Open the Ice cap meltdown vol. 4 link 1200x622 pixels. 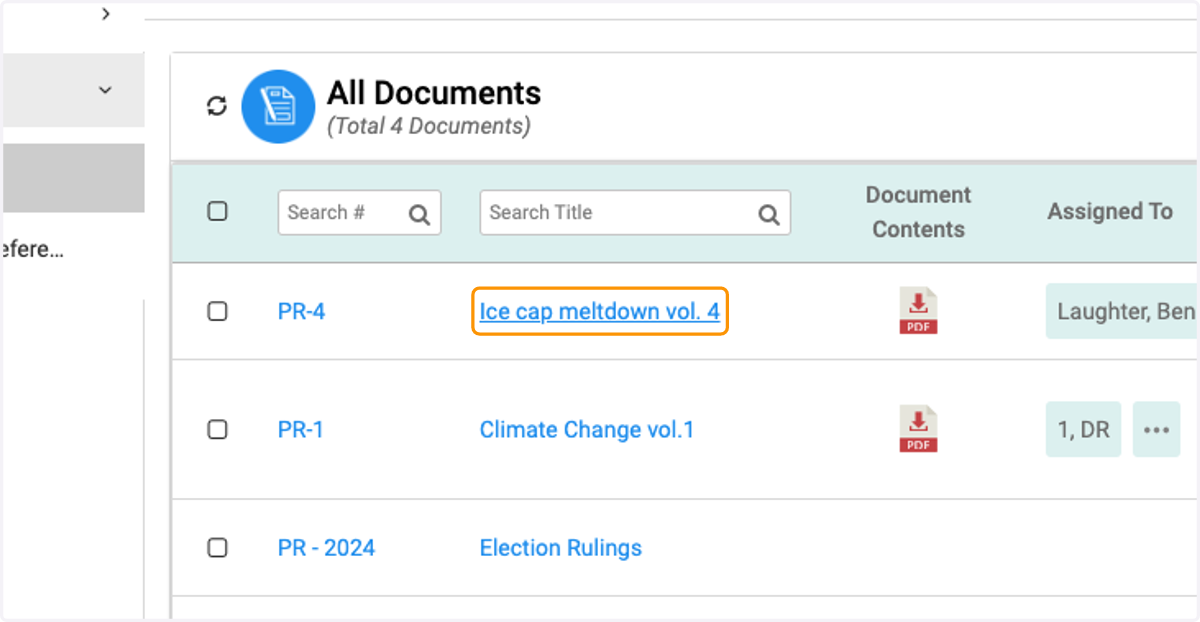[599, 311]
